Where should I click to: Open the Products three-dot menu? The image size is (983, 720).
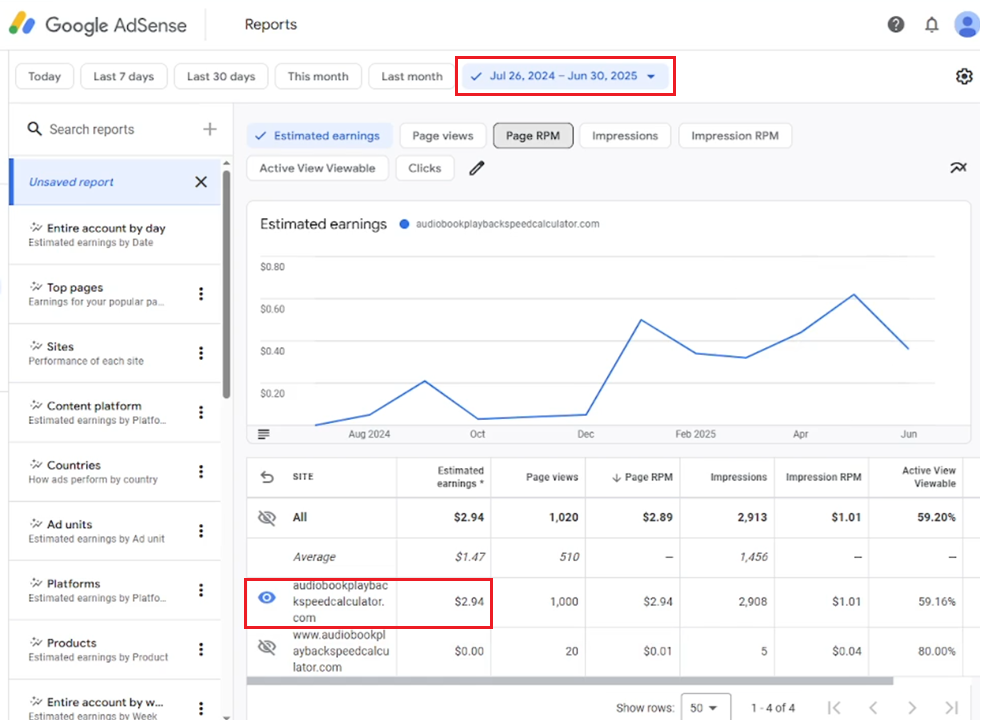[201, 649]
